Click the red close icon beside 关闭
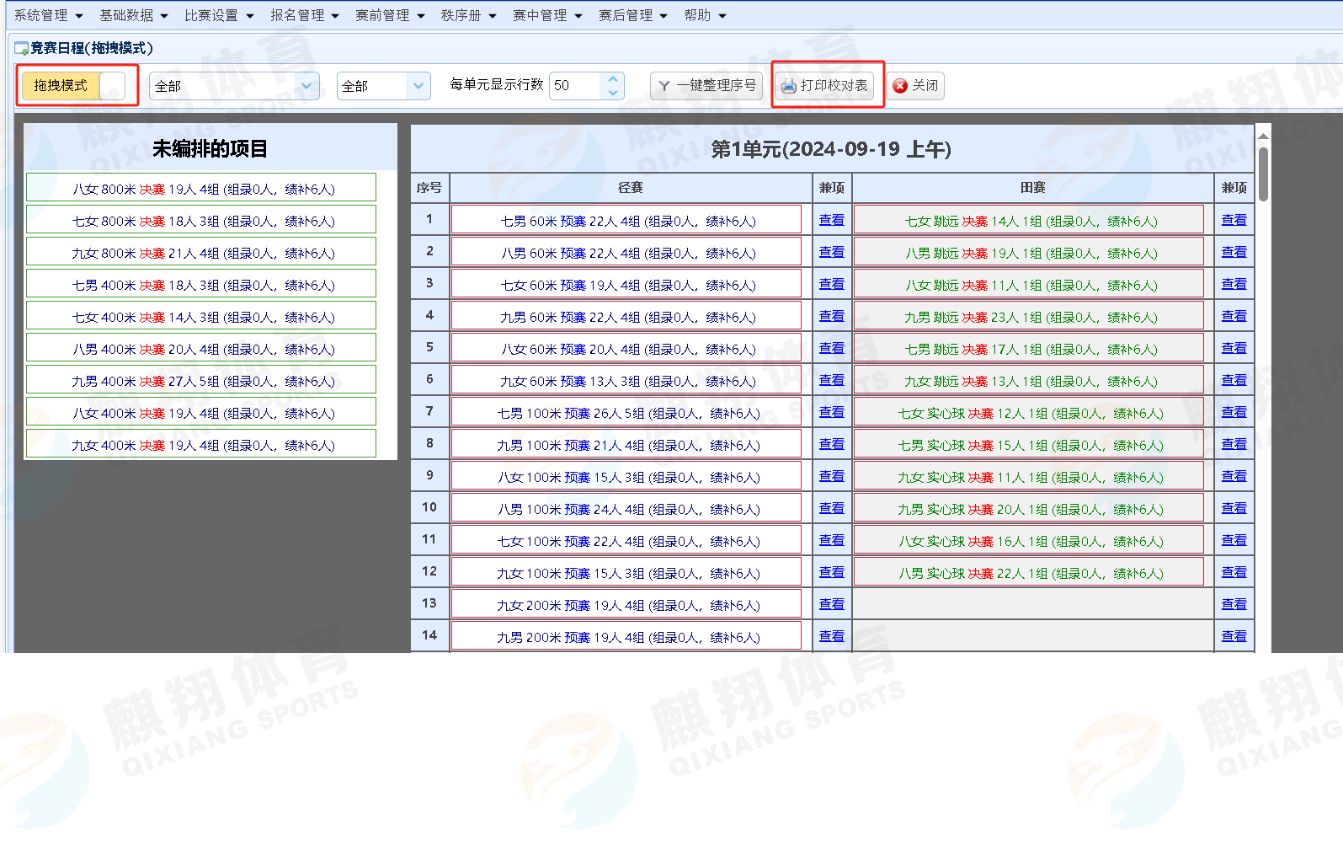 [x=900, y=86]
